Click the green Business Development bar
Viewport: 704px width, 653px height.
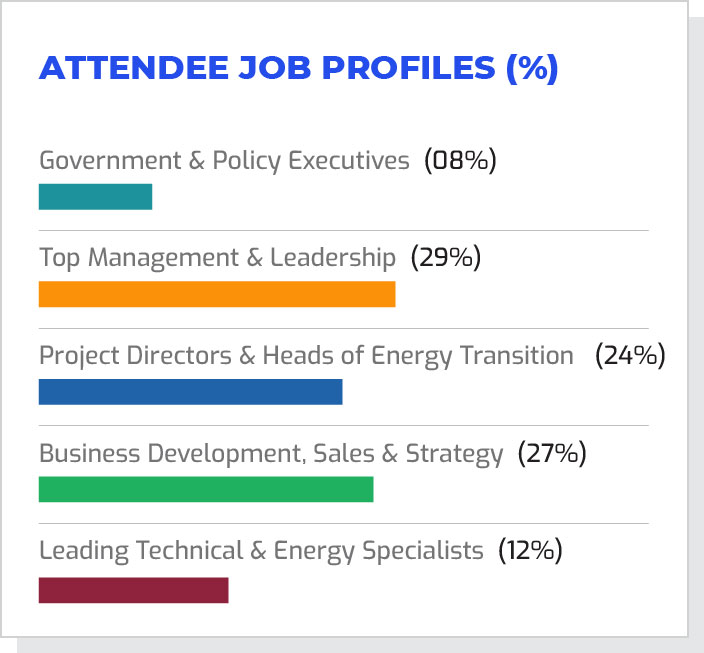[x=206, y=489]
